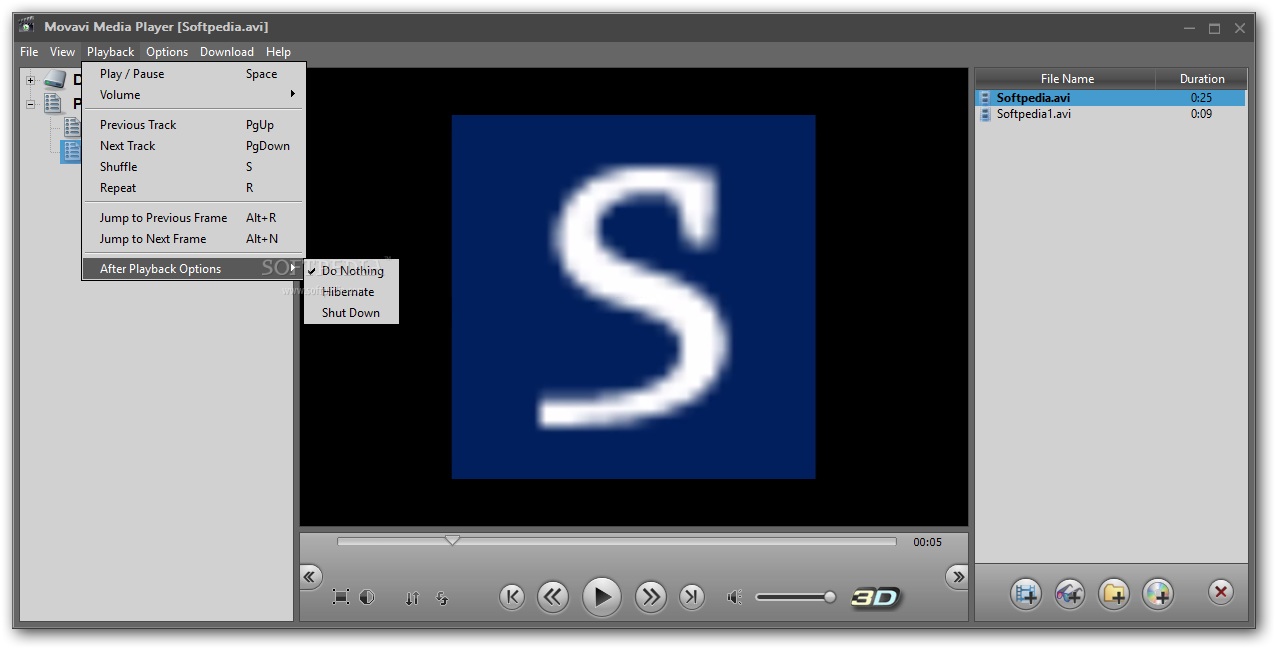The height and width of the screenshot is (649, 1276).
Task: Mute audio with the speaker icon
Action: coord(735,597)
